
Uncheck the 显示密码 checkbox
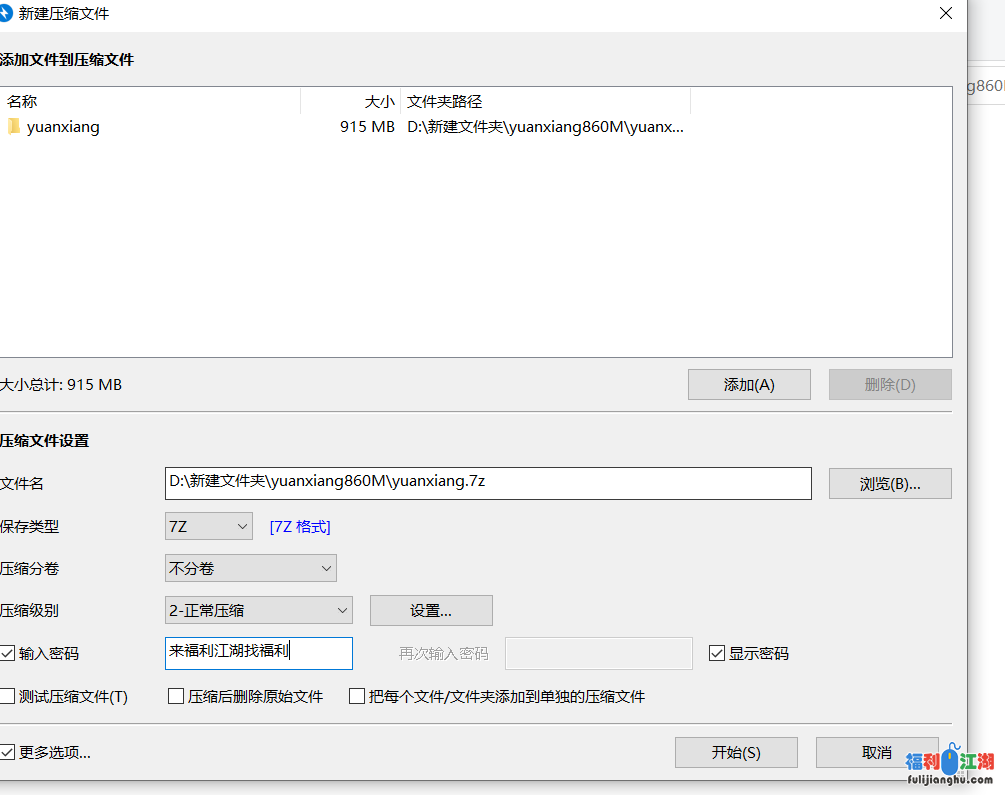pyautogui.click(x=716, y=654)
